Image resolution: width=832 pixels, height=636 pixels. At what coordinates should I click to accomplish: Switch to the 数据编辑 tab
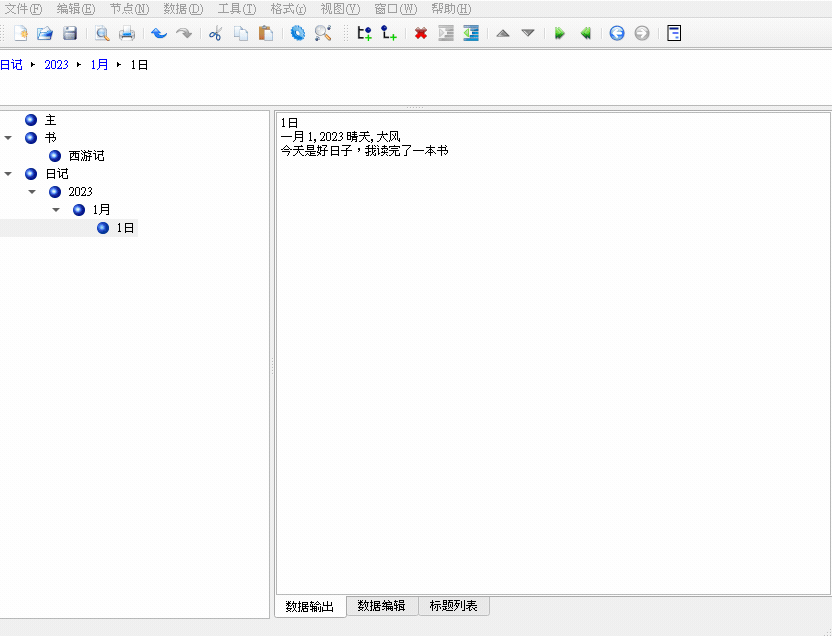(382, 606)
